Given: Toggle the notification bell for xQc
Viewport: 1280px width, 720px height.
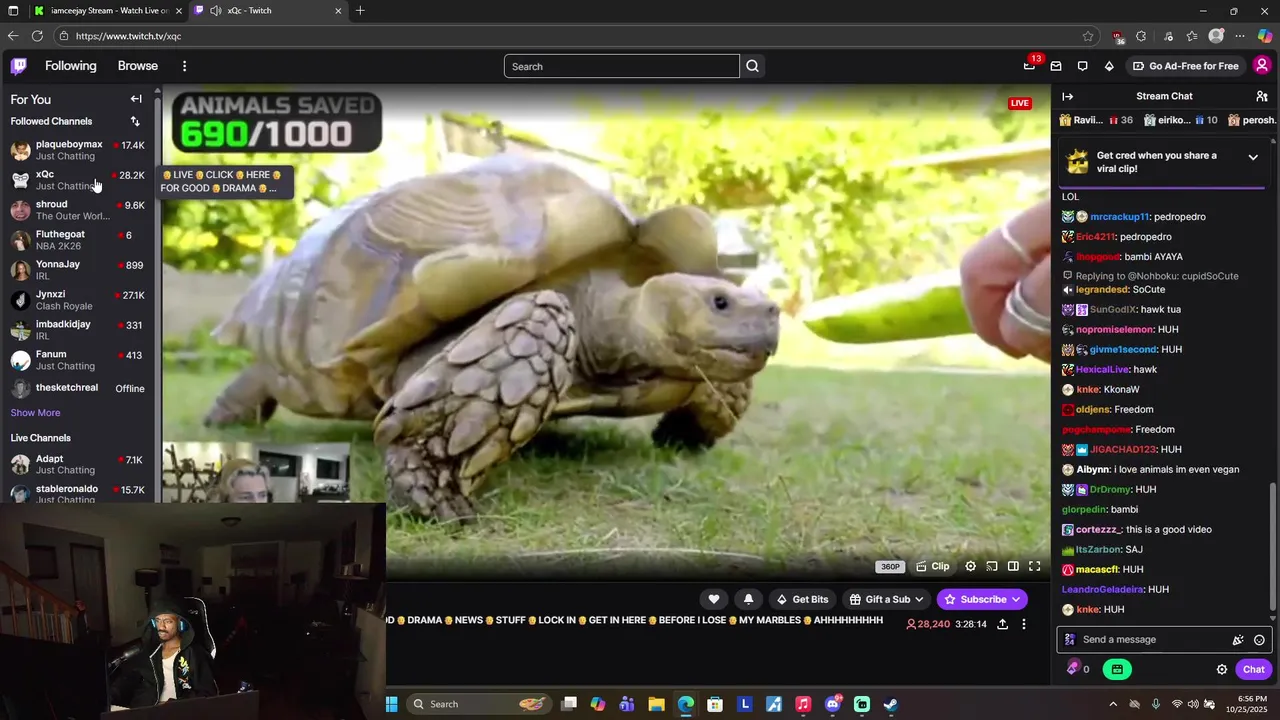Looking at the screenshot, I should 748,599.
